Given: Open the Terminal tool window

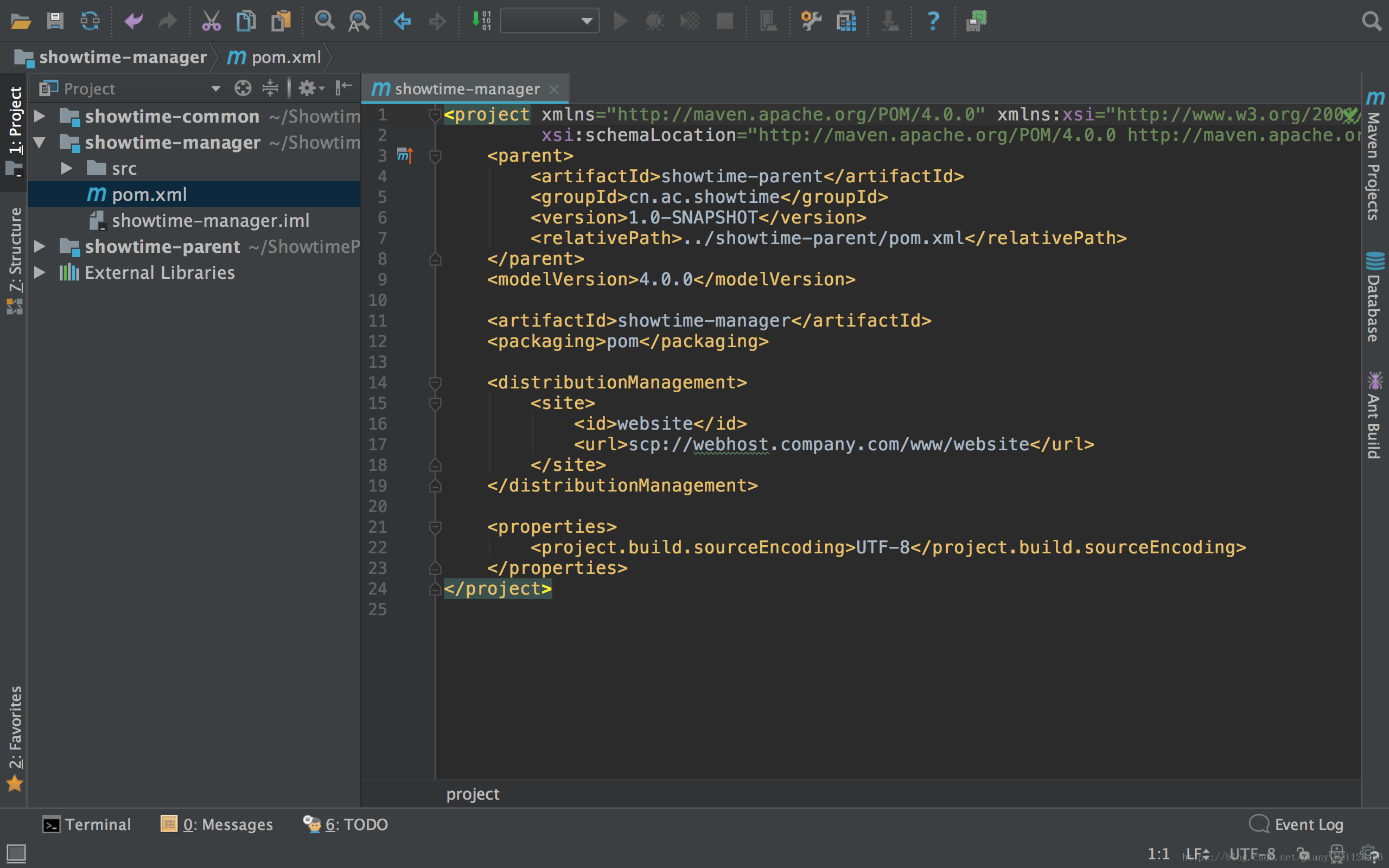Looking at the screenshot, I should coord(87,825).
